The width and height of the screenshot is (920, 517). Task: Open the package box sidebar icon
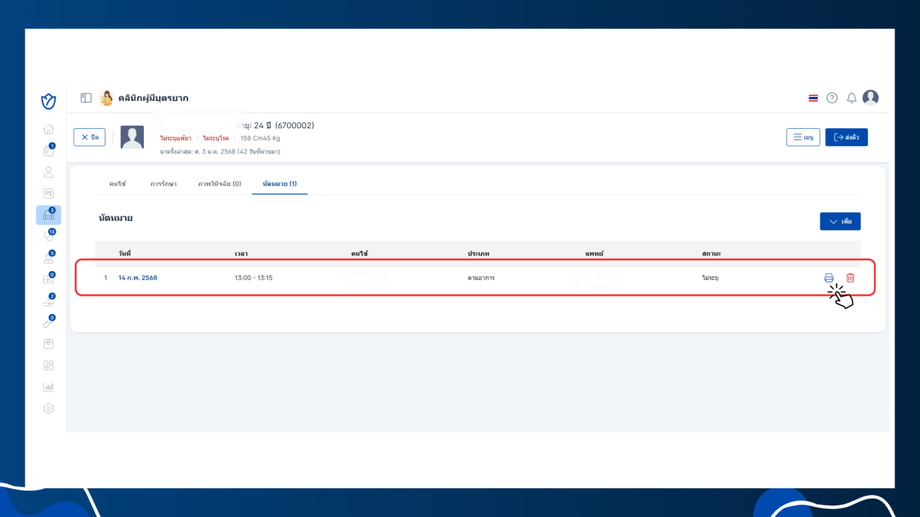[49, 344]
